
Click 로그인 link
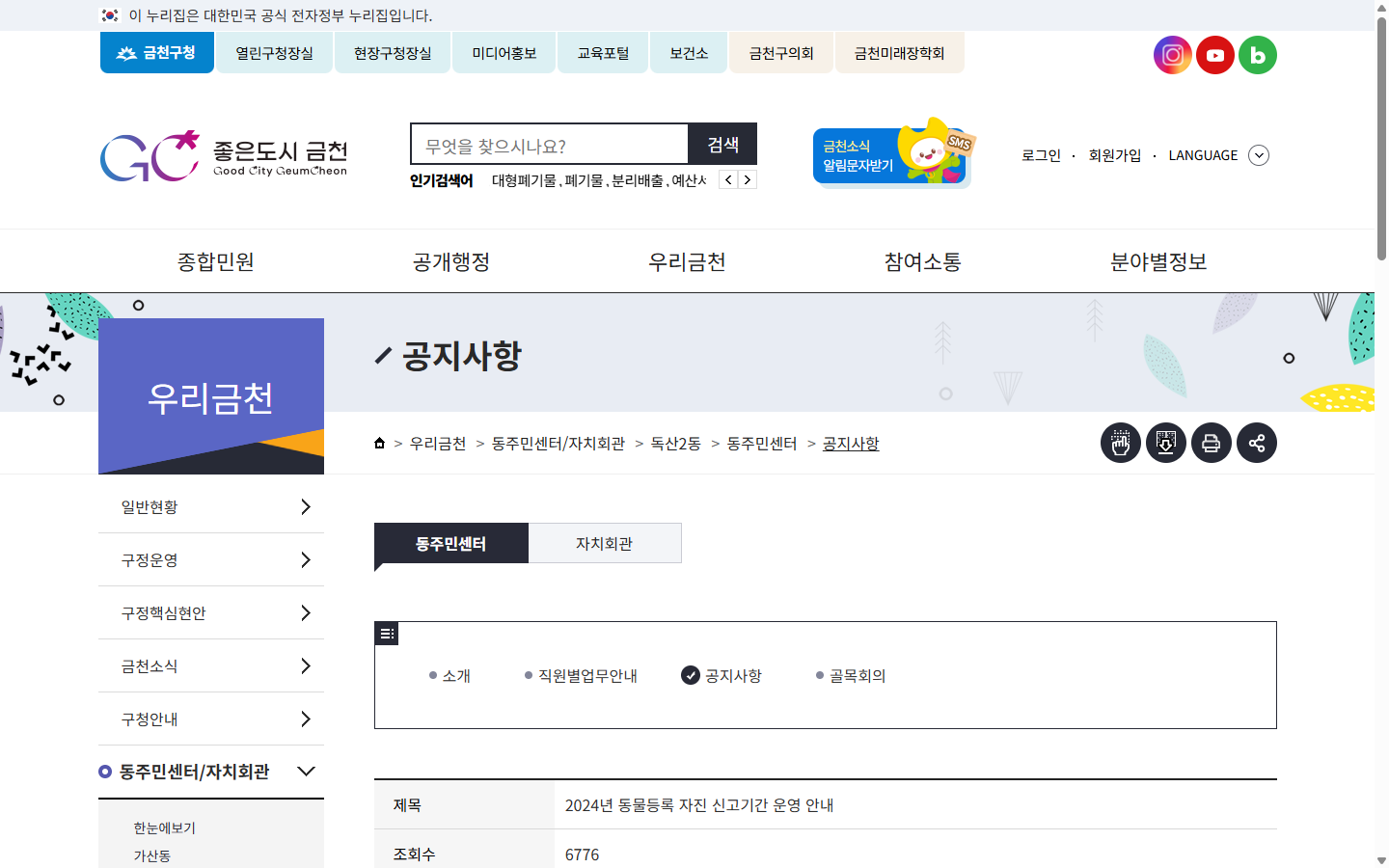[x=1042, y=155]
